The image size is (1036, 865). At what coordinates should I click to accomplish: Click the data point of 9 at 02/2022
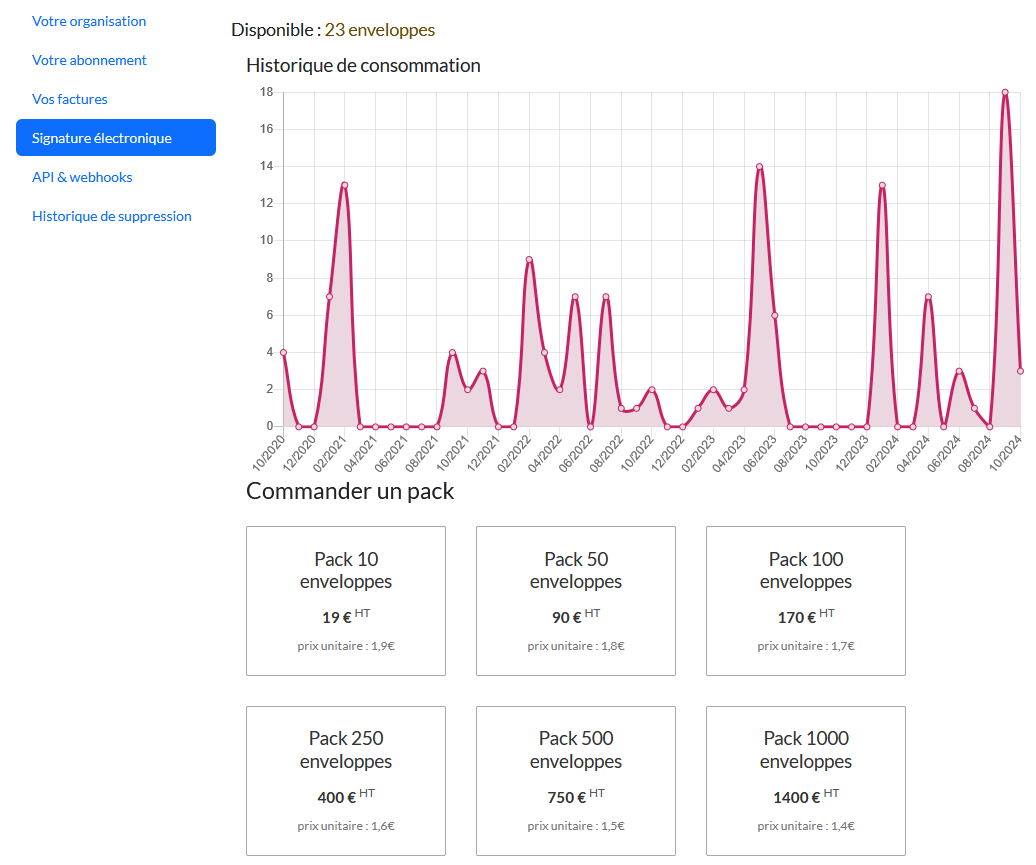[x=529, y=259]
